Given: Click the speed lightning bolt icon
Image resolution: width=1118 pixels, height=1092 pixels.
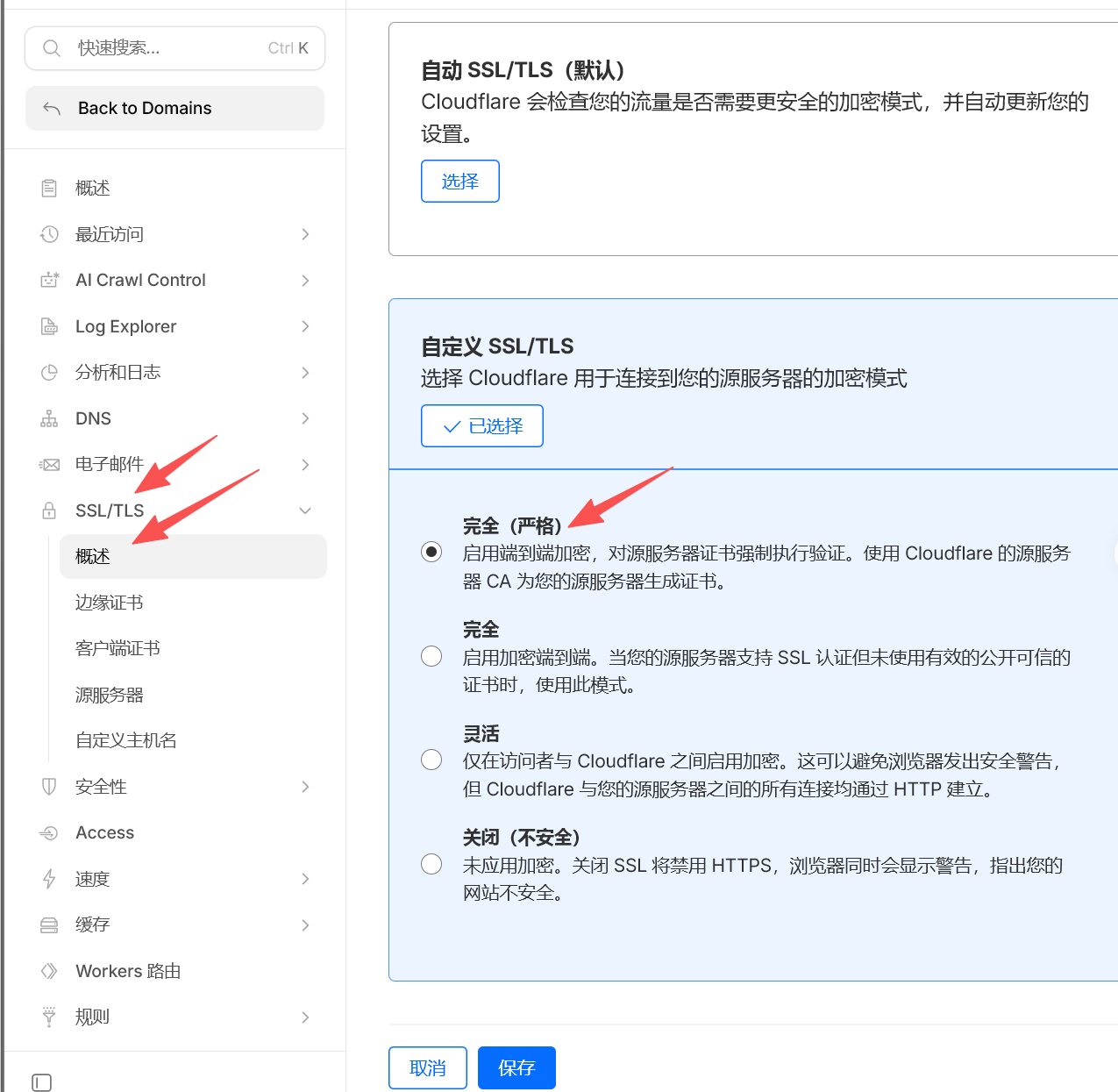Looking at the screenshot, I should click(49, 879).
